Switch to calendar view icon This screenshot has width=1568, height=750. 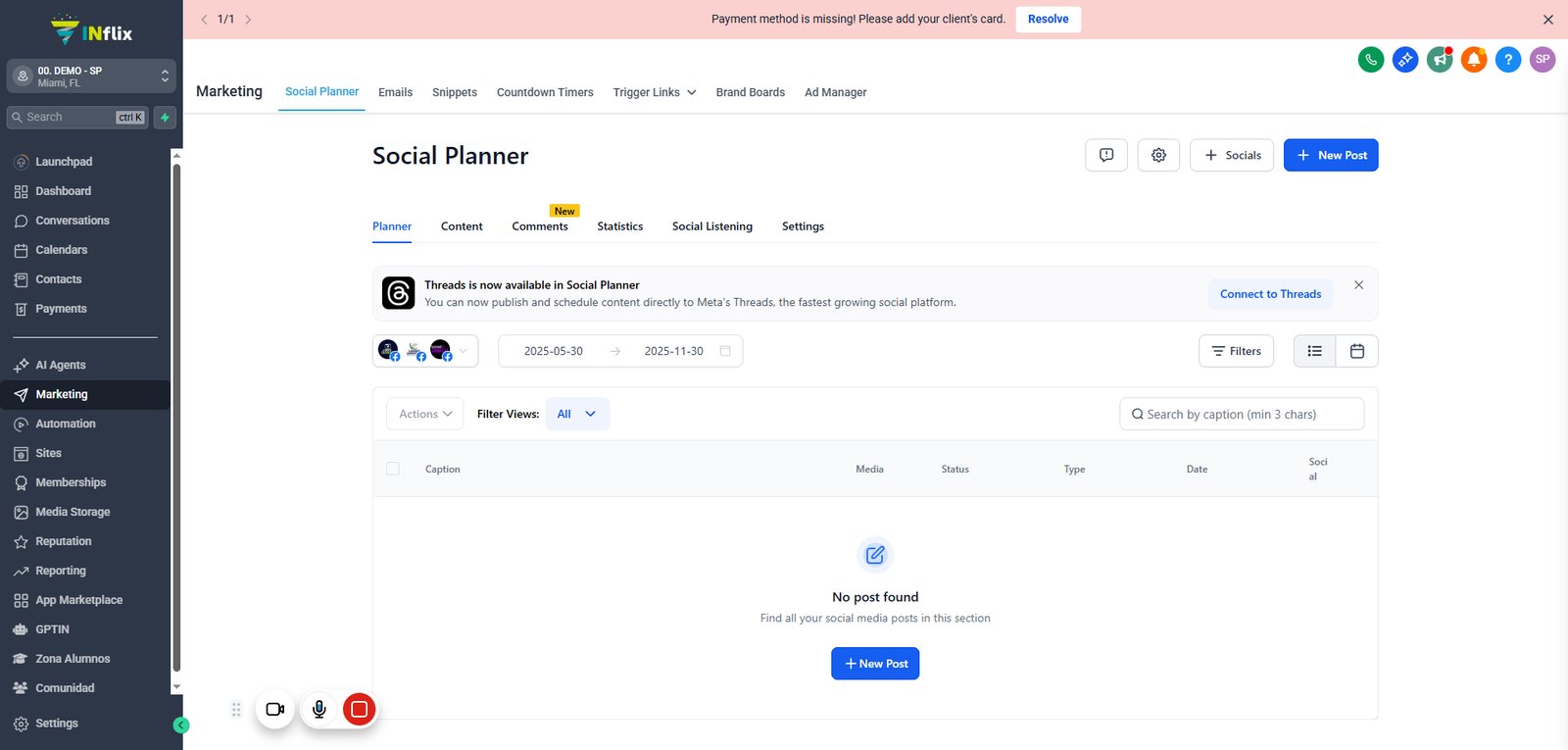[1357, 351]
